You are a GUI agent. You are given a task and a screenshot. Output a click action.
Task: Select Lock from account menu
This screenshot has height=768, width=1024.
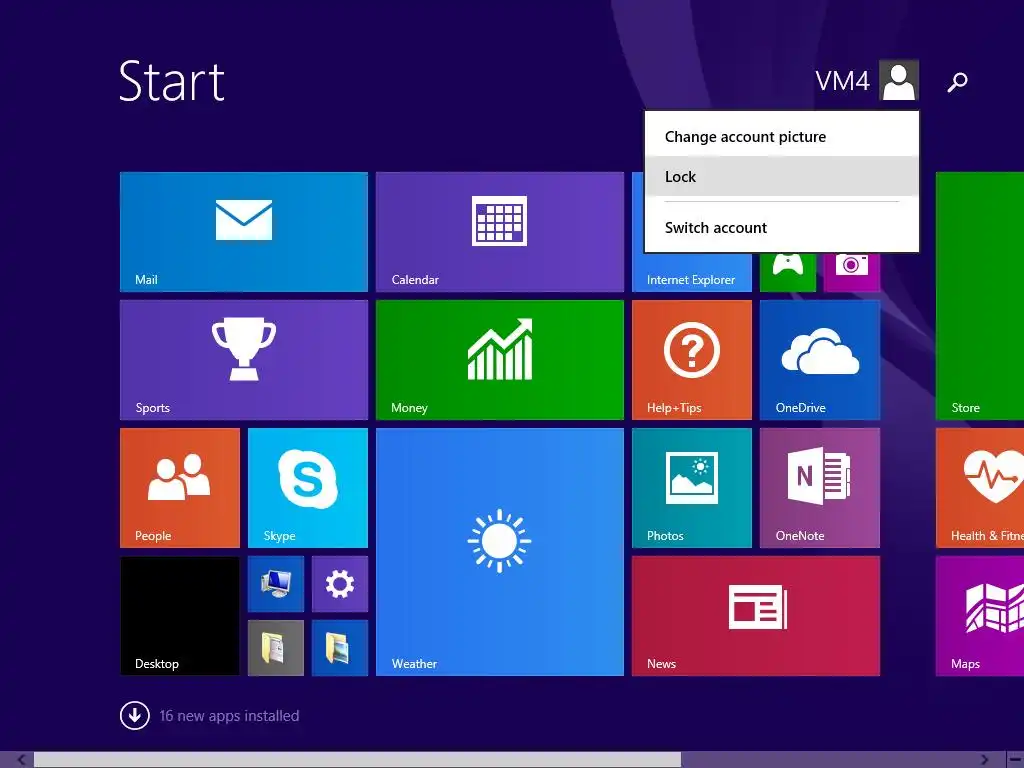tap(782, 176)
